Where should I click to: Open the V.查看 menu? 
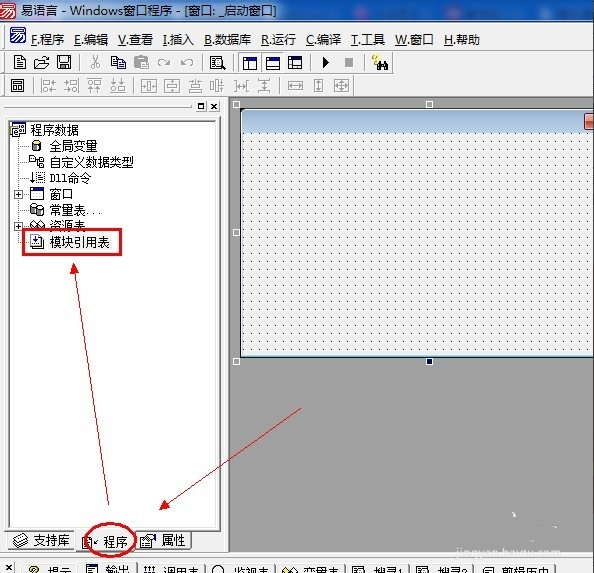pos(135,40)
